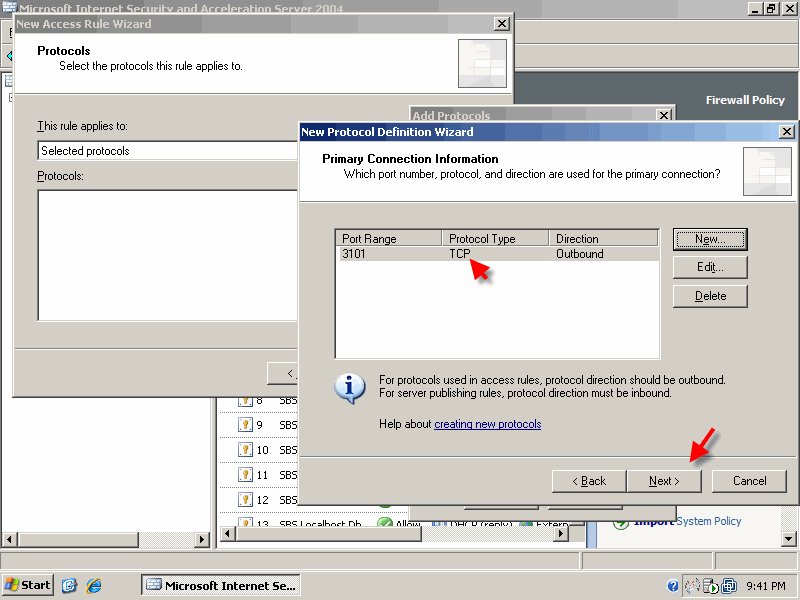The width and height of the screenshot is (800, 600).
Task: Click the wizard banner graphic in Protocol Definition Wizard
Action: click(x=767, y=171)
